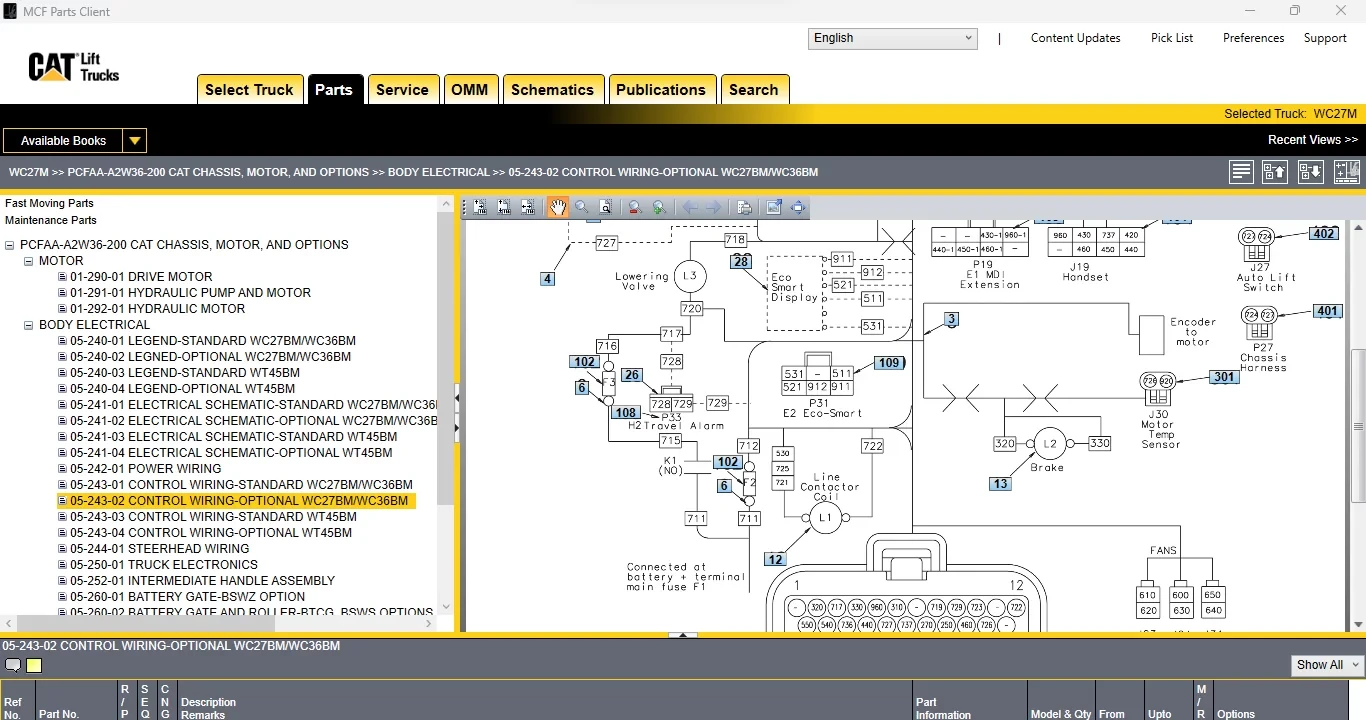Viewport: 1366px width, 720px height.
Task: Select 05-242-01 POWER WIRING tree item
Action: tap(145, 469)
